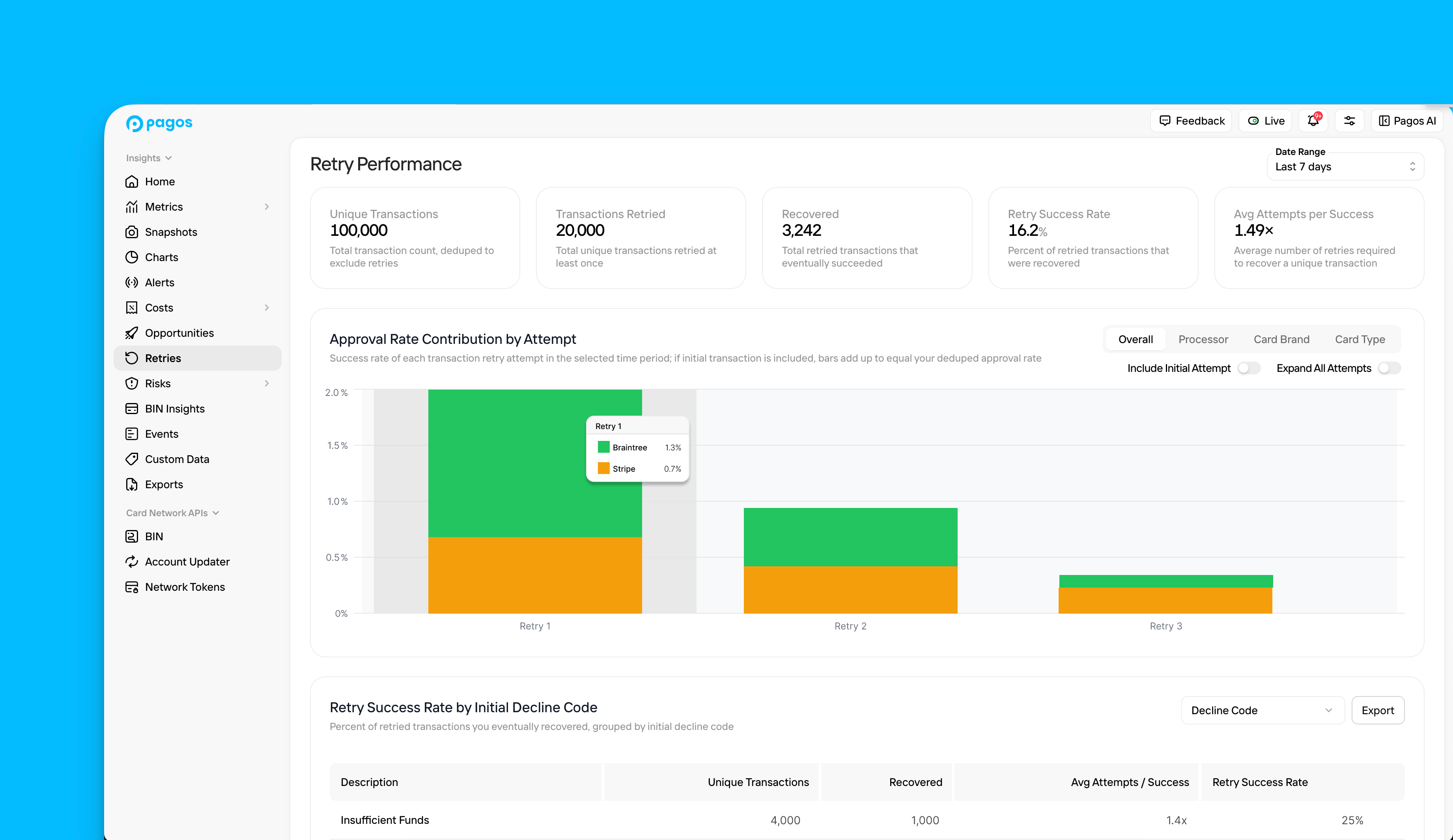The width and height of the screenshot is (1453, 840).
Task: Click the orange Stripe swatch in tooltip
Action: [x=604, y=468]
